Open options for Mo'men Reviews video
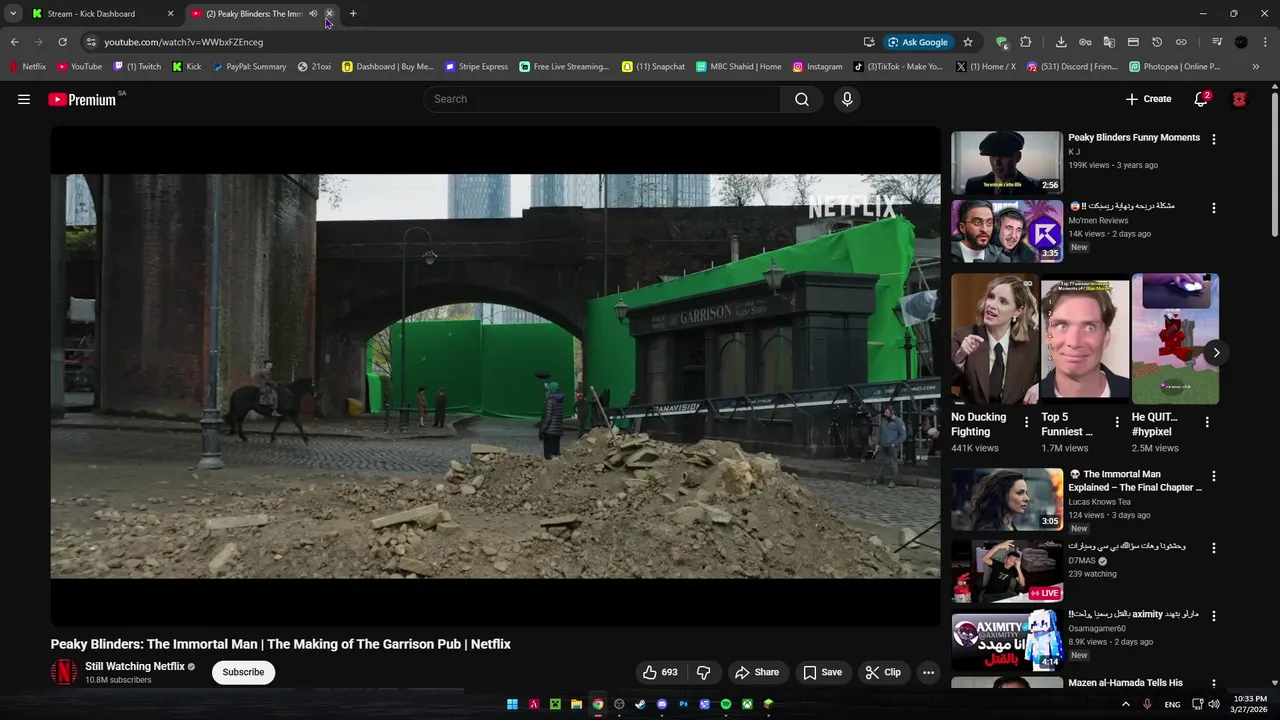 click(x=1214, y=208)
